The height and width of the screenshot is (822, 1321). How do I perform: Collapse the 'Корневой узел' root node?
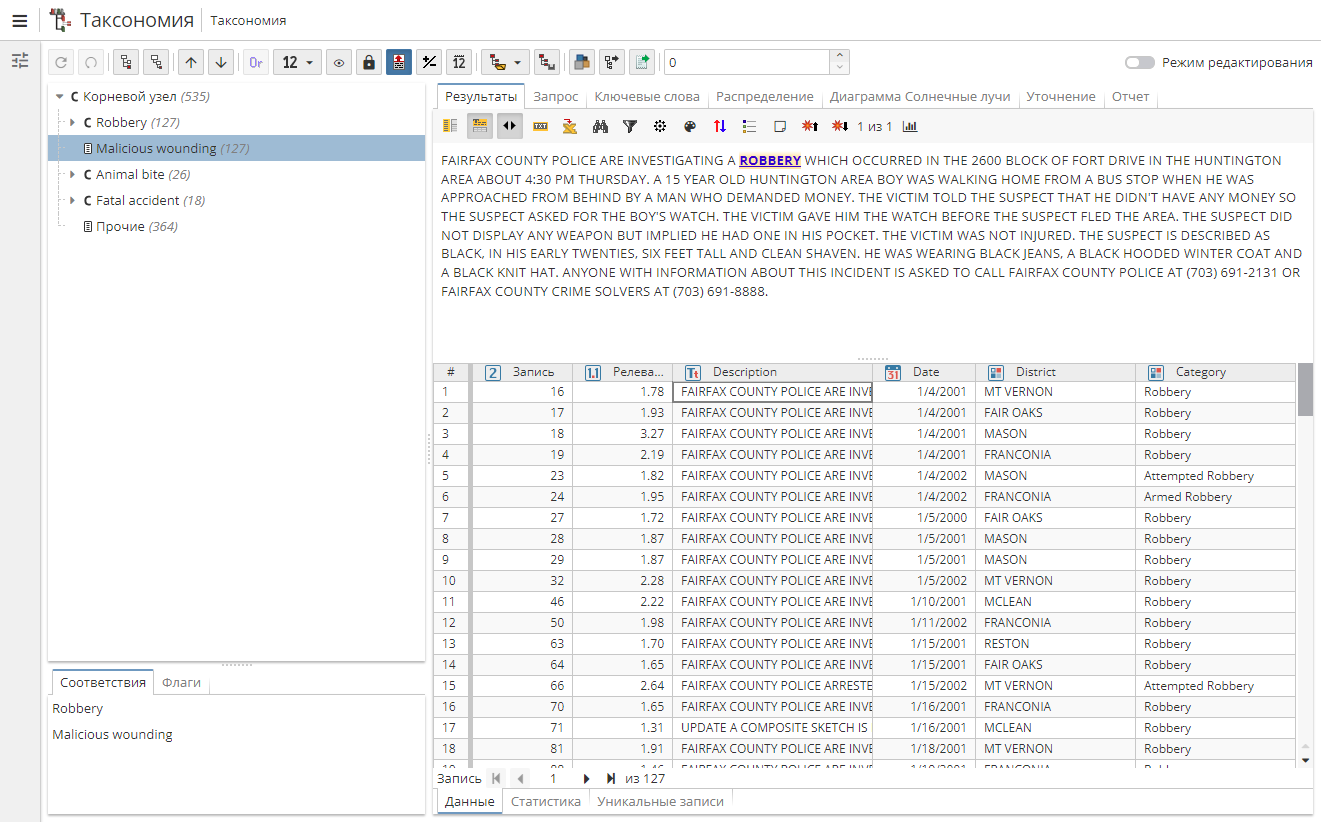(x=60, y=97)
